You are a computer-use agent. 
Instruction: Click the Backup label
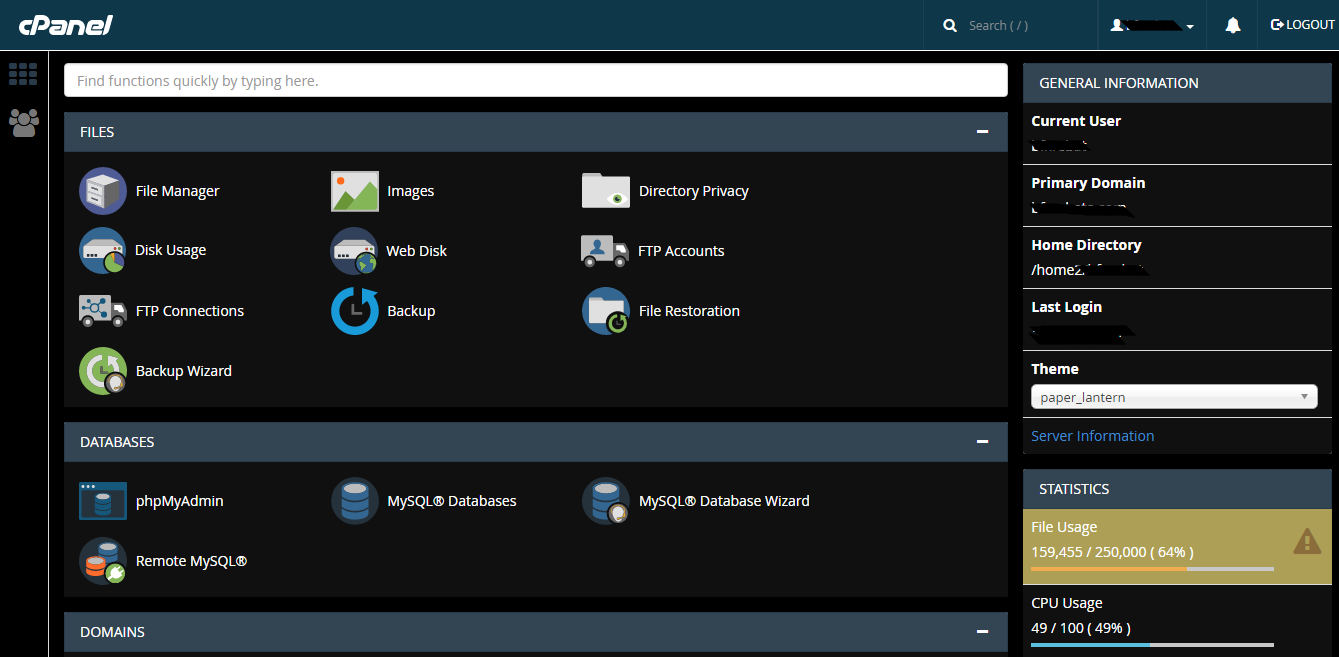[411, 311]
